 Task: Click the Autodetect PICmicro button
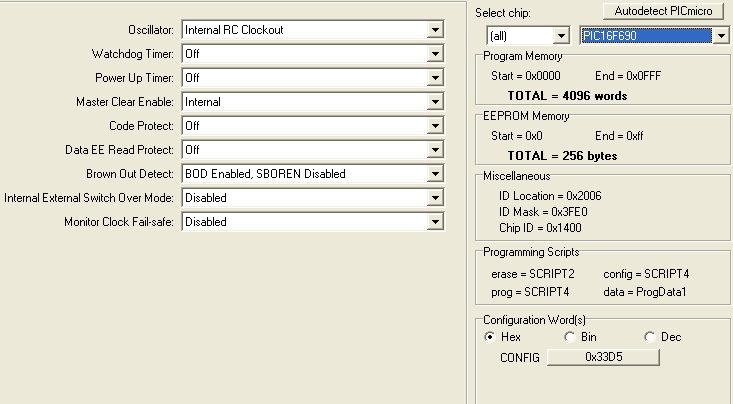pos(662,11)
